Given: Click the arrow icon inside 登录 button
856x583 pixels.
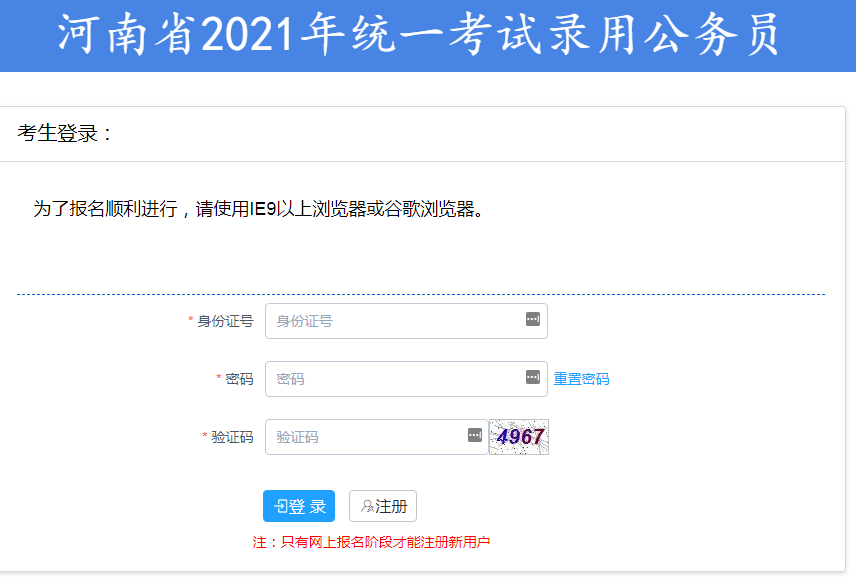Looking at the screenshot, I should pyautogui.click(x=281, y=507).
